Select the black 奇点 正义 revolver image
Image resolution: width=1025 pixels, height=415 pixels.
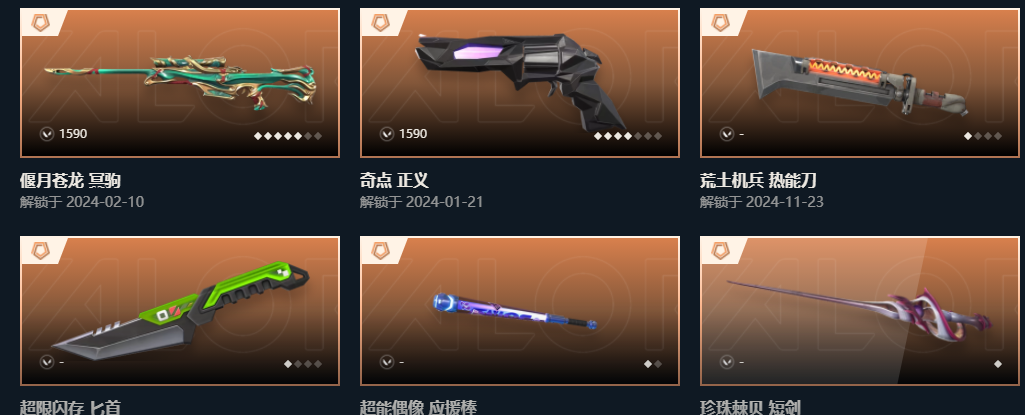[522, 80]
